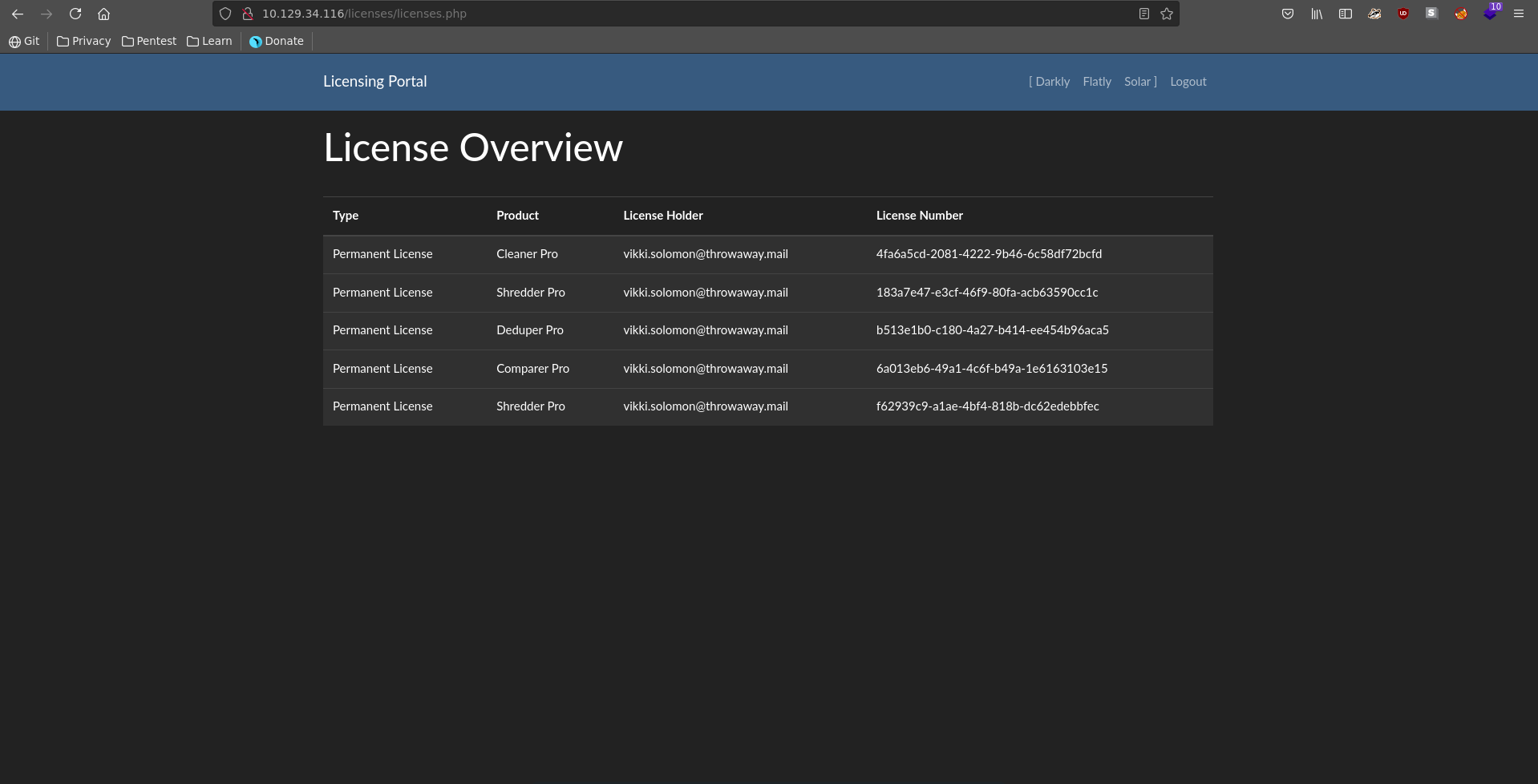Open the Learn bookmarks folder
Viewport: 1538px width, 784px height.
click(x=209, y=41)
